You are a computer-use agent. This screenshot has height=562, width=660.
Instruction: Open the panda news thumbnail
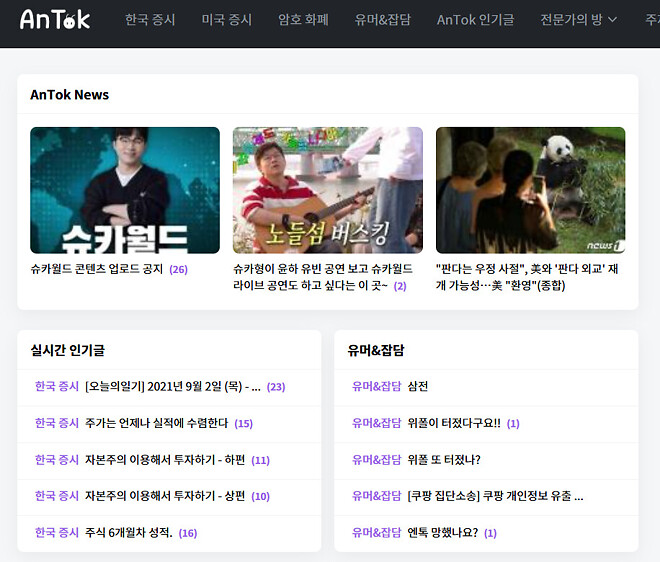[x=530, y=190]
